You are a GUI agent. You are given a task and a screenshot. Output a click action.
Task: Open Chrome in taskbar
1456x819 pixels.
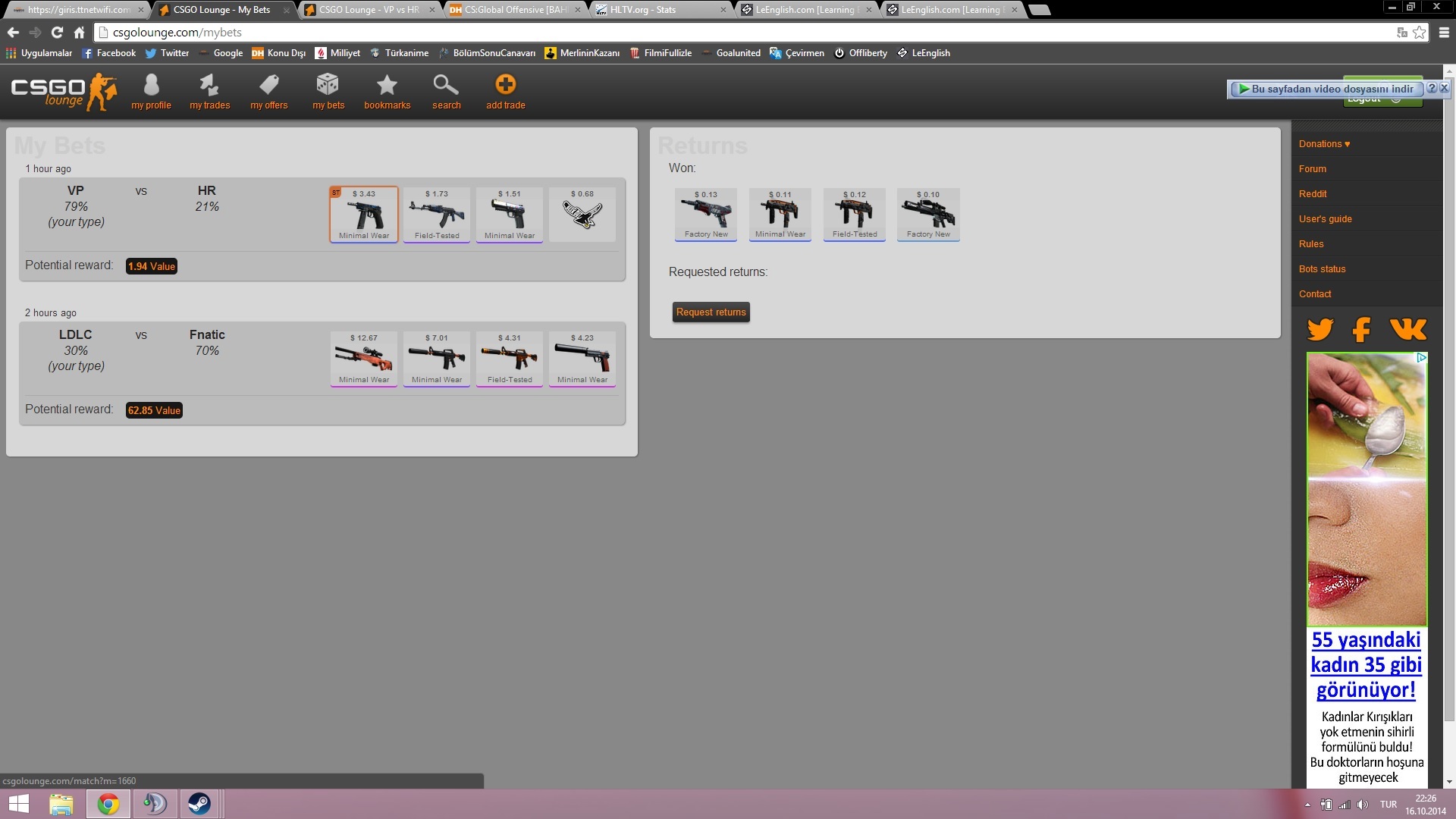[x=108, y=804]
